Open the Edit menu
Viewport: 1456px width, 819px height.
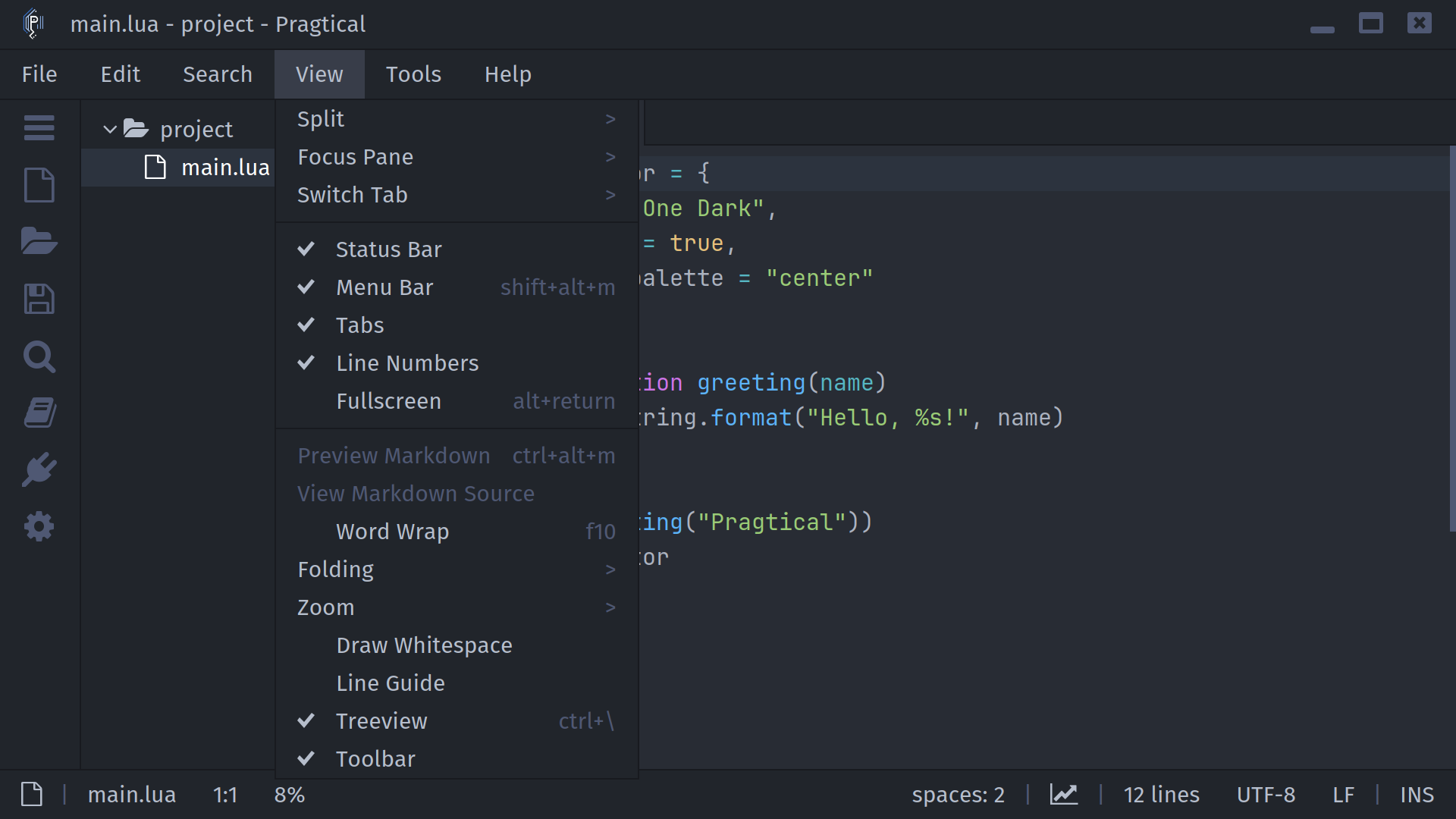coord(121,74)
